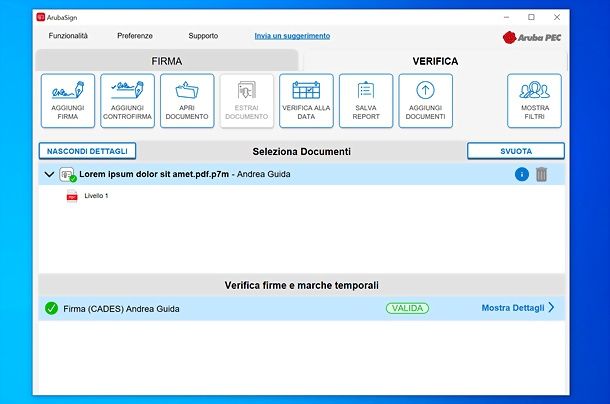This screenshot has height=404, width=610.
Task: Follow the Invia un suggerimento link
Action: tap(292, 36)
